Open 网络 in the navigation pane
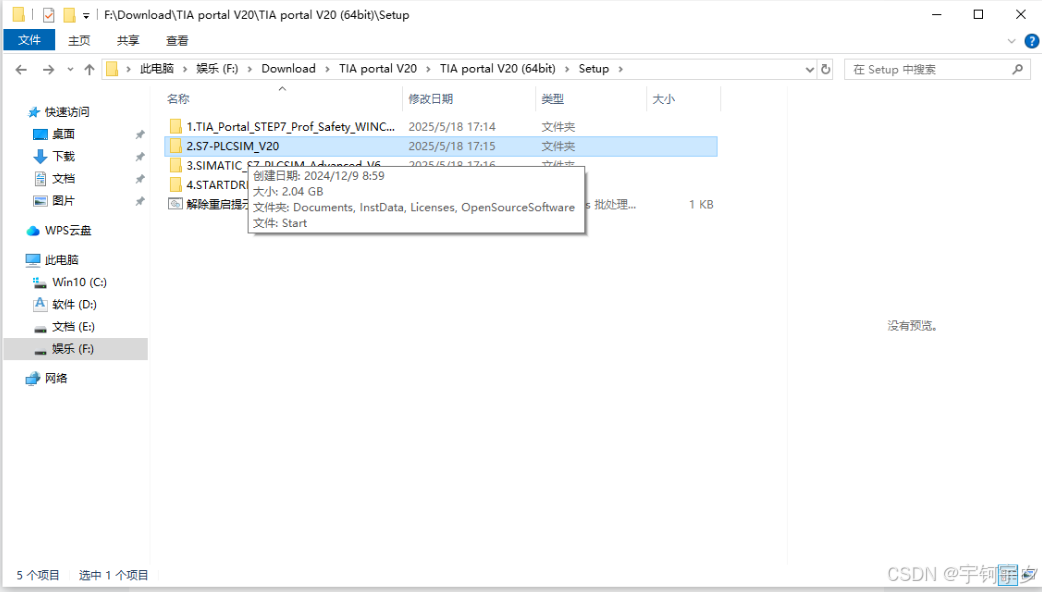 [x=56, y=378]
